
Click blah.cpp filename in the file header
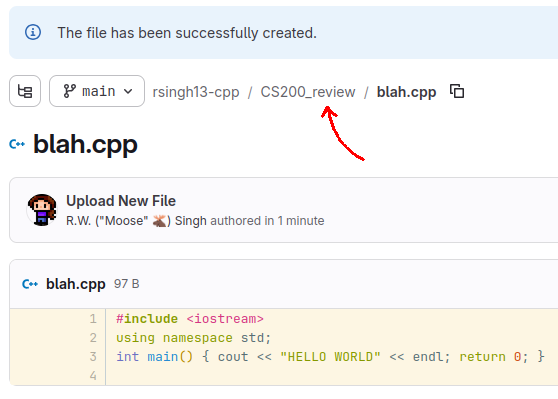click(x=76, y=284)
